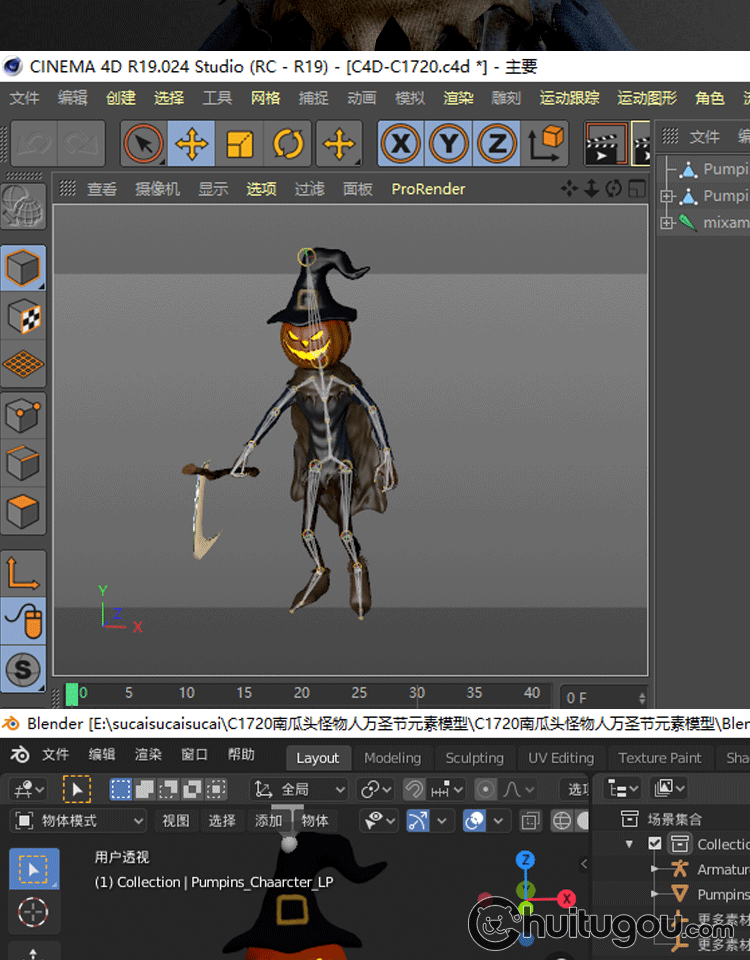Open the 渲染 menu in Cinema 4D
The height and width of the screenshot is (960, 750).
point(458,98)
